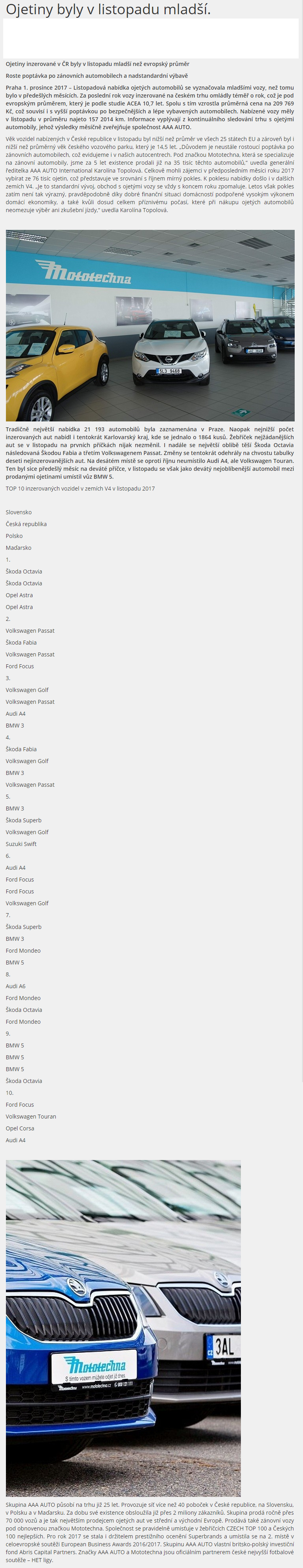The height and width of the screenshot is (1568, 303).
Task: Click the "Volkswagen Touran" entry
Action: pos(31,1116)
